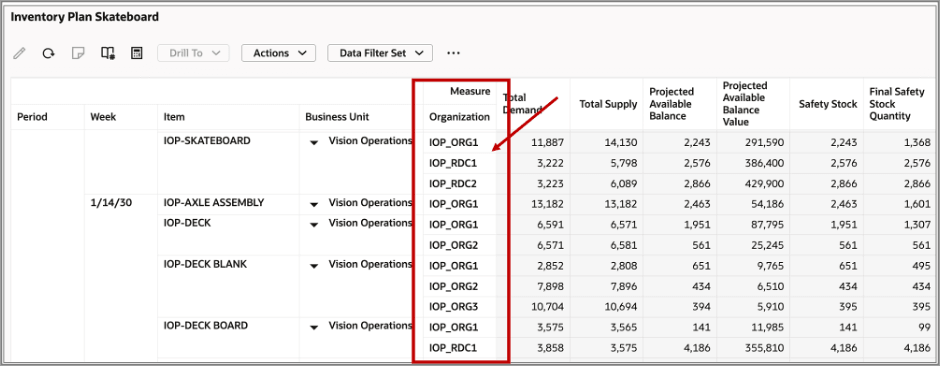
Task: Collapse Vision Operations in IOP-SKATEBOARD row
Action: pyautogui.click(x=314, y=143)
